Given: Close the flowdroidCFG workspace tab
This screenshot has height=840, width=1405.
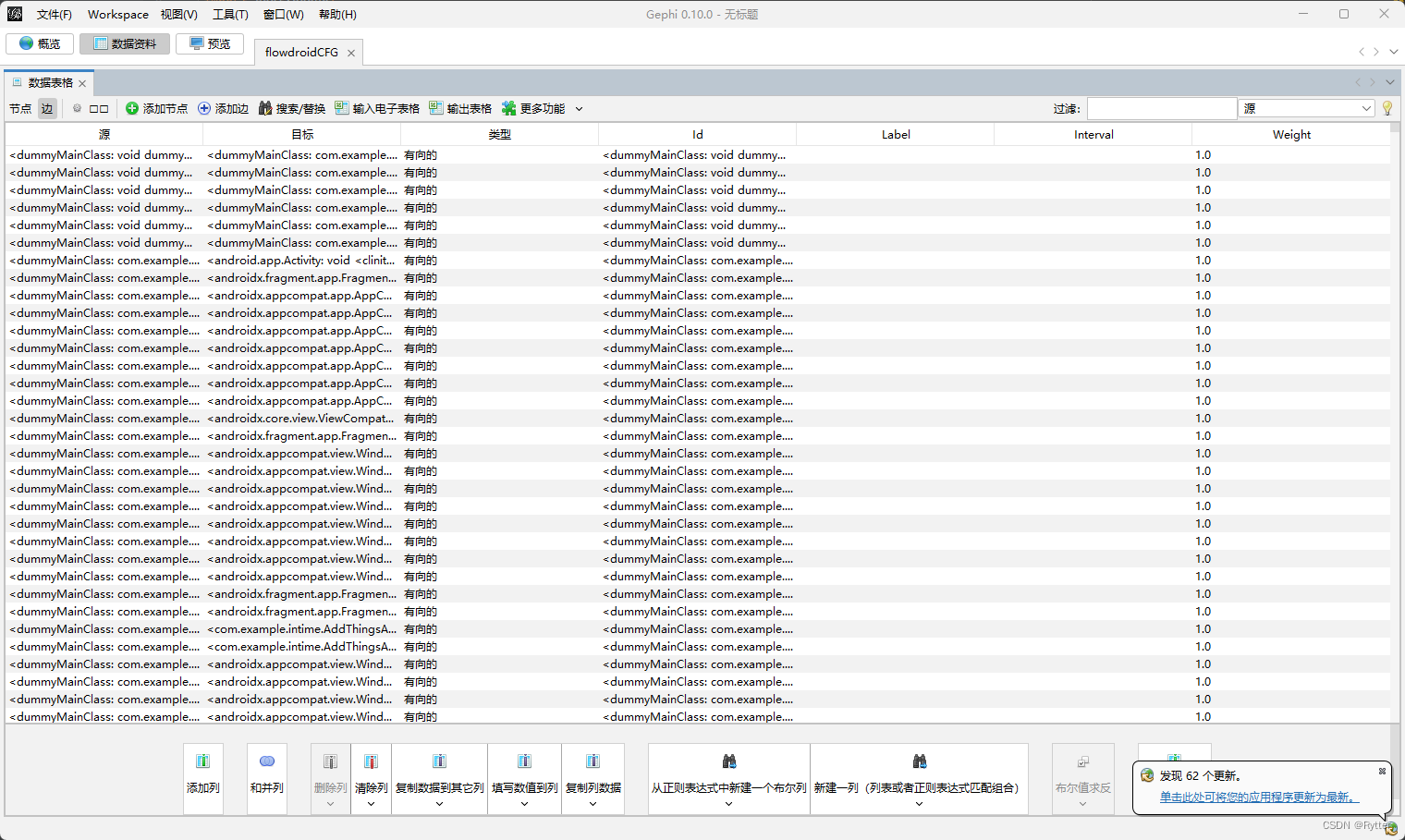Looking at the screenshot, I should 351,53.
